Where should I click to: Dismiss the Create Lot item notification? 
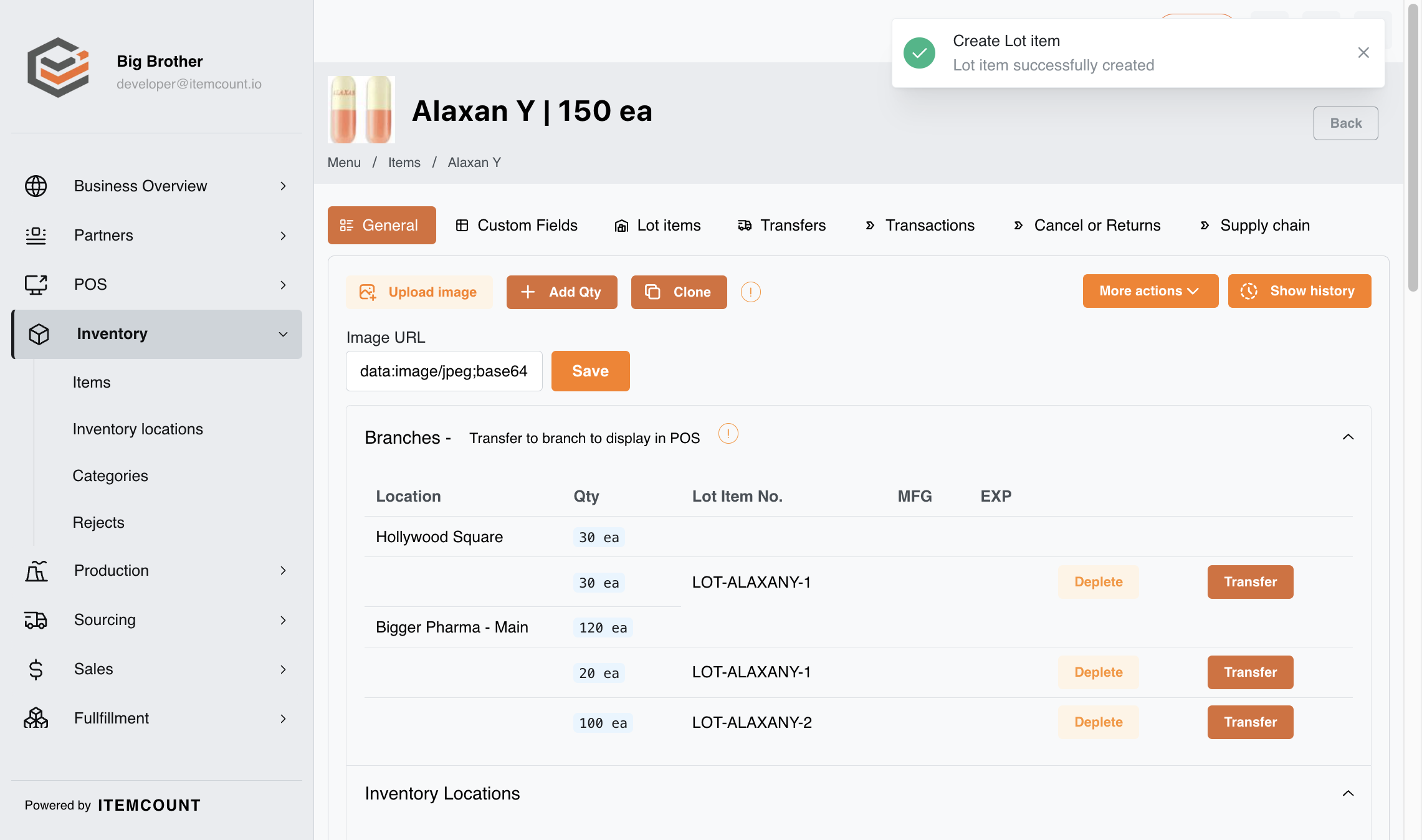1363,53
